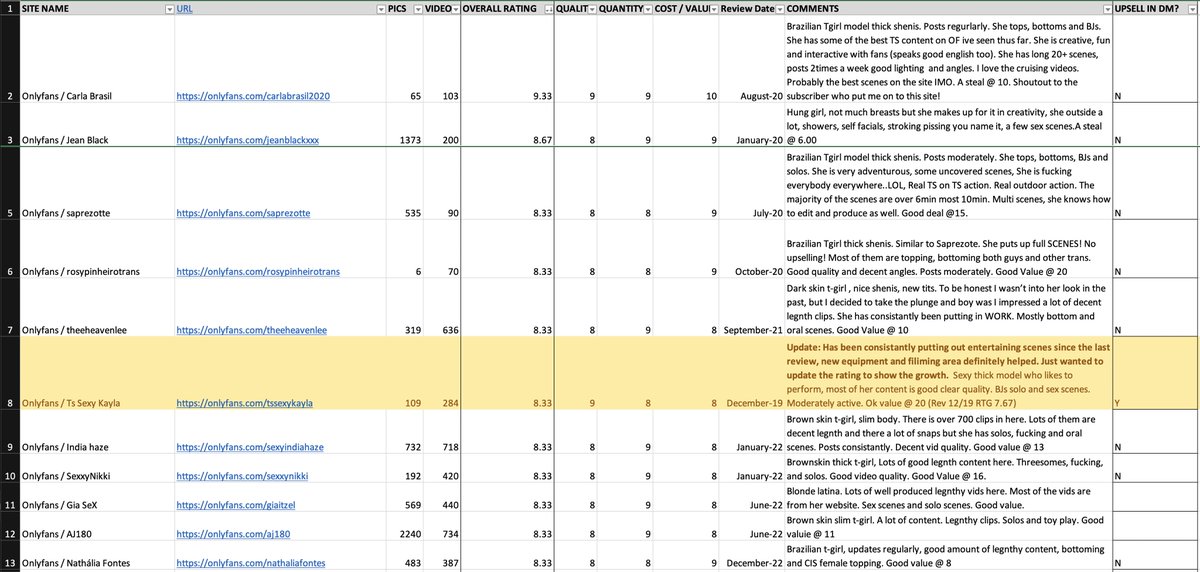Open the carlabrasil2020 URL link

(x=253, y=96)
